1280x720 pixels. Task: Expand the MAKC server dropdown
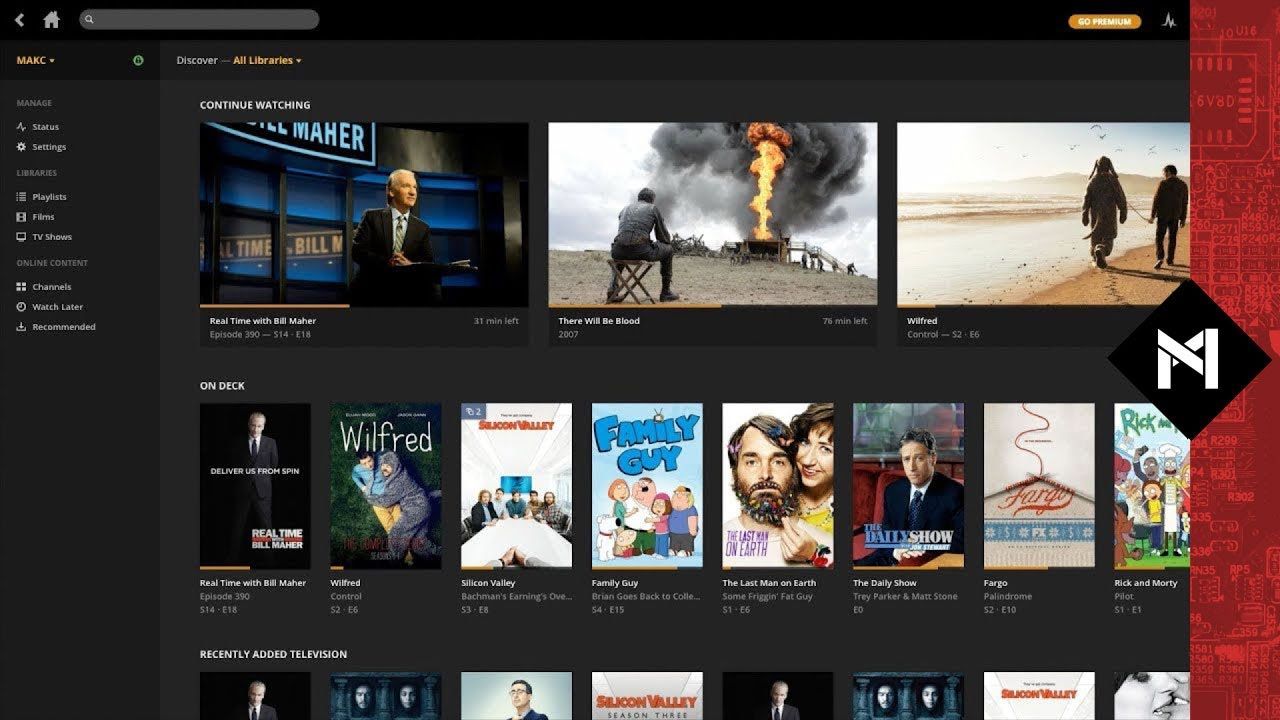click(35, 61)
